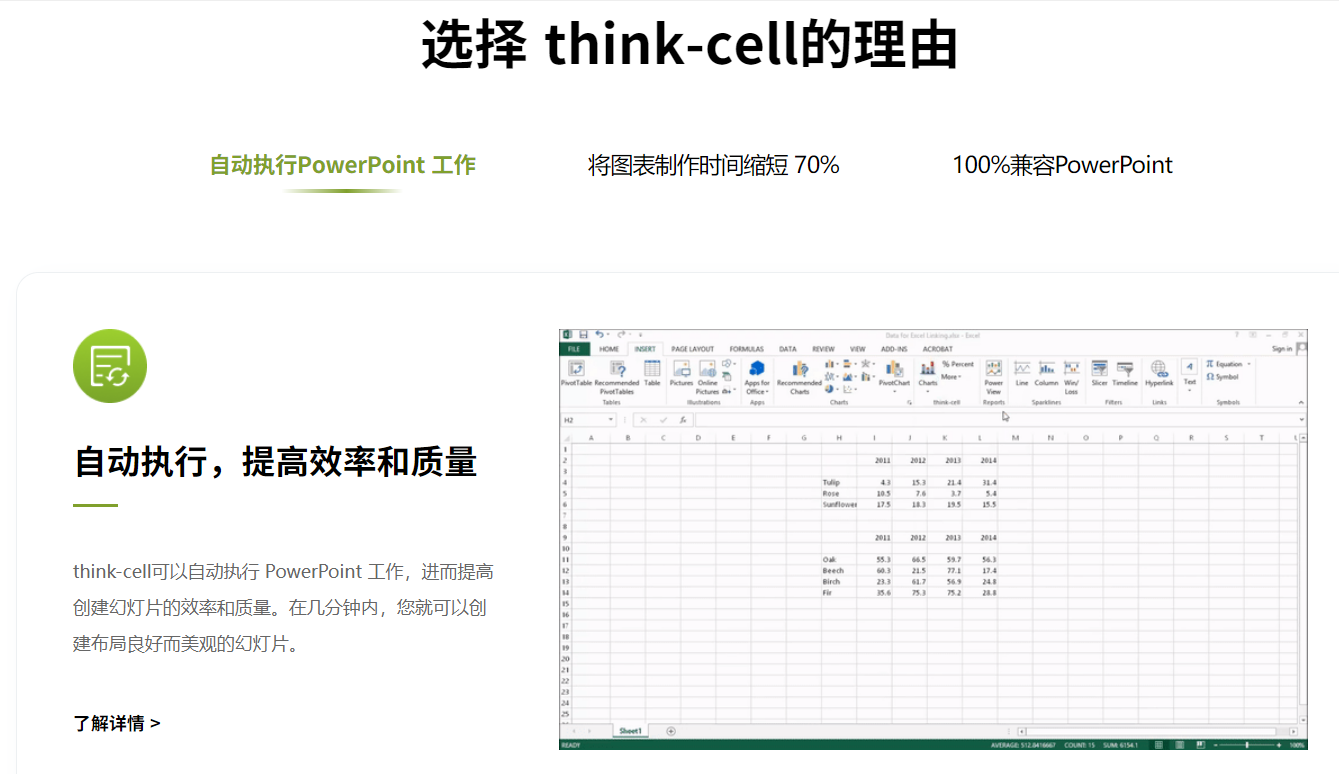Click the Undo arrow in Excel title bar

600,334
